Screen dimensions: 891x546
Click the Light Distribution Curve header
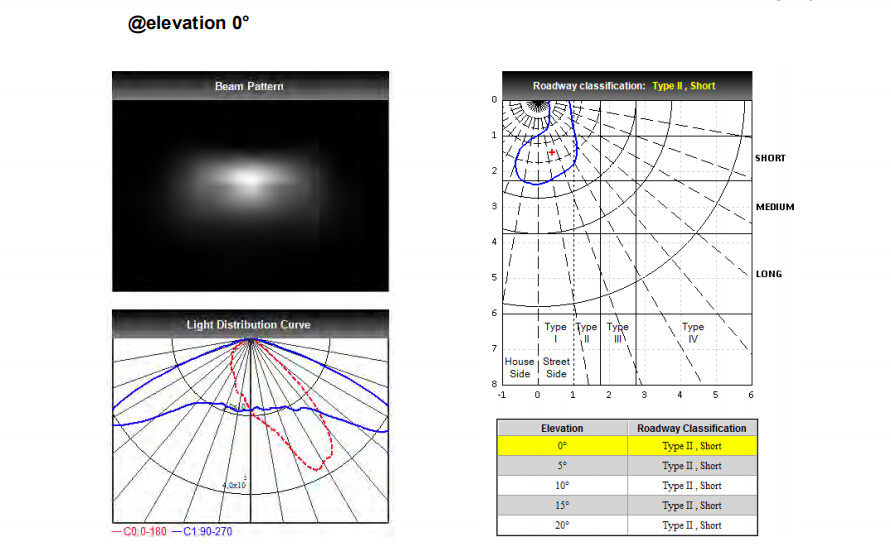(249, 325)
